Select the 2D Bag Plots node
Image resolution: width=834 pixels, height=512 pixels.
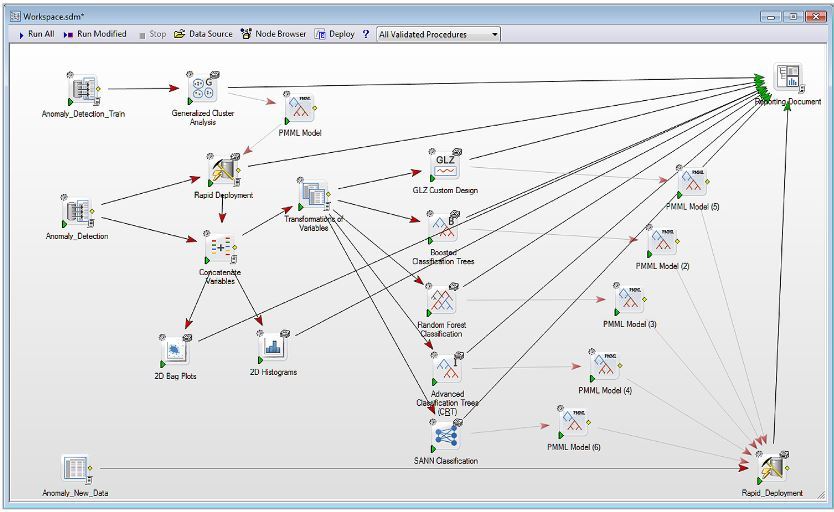(x=176, y=351)
